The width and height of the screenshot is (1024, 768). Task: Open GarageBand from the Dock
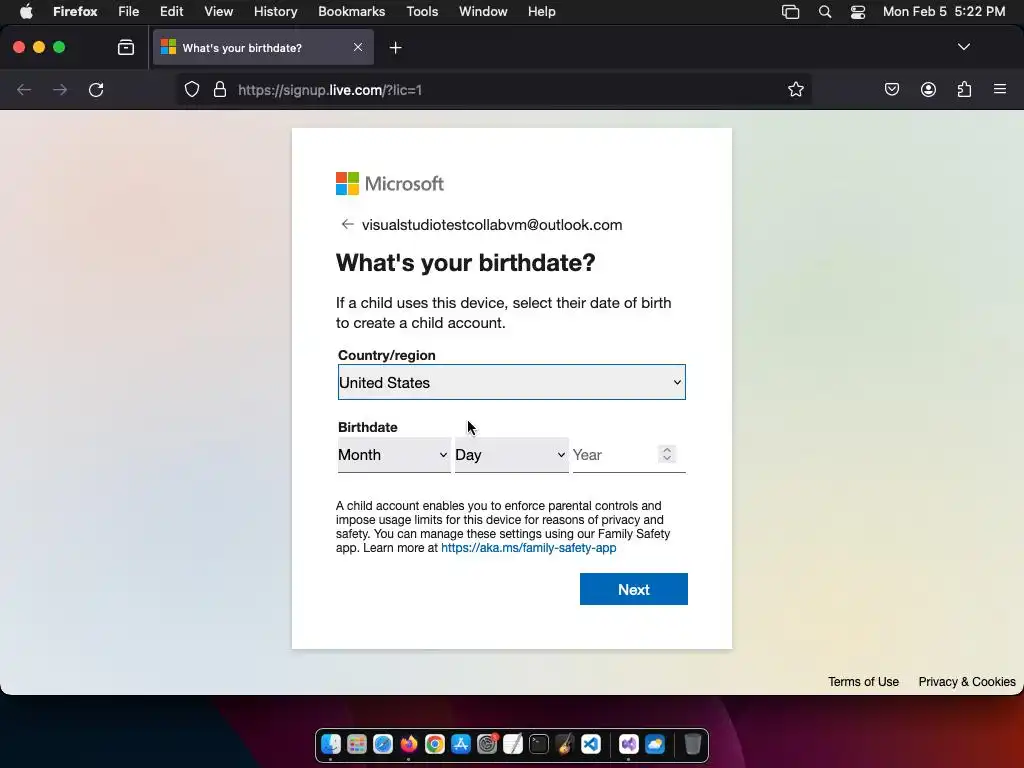click(565, 744)
